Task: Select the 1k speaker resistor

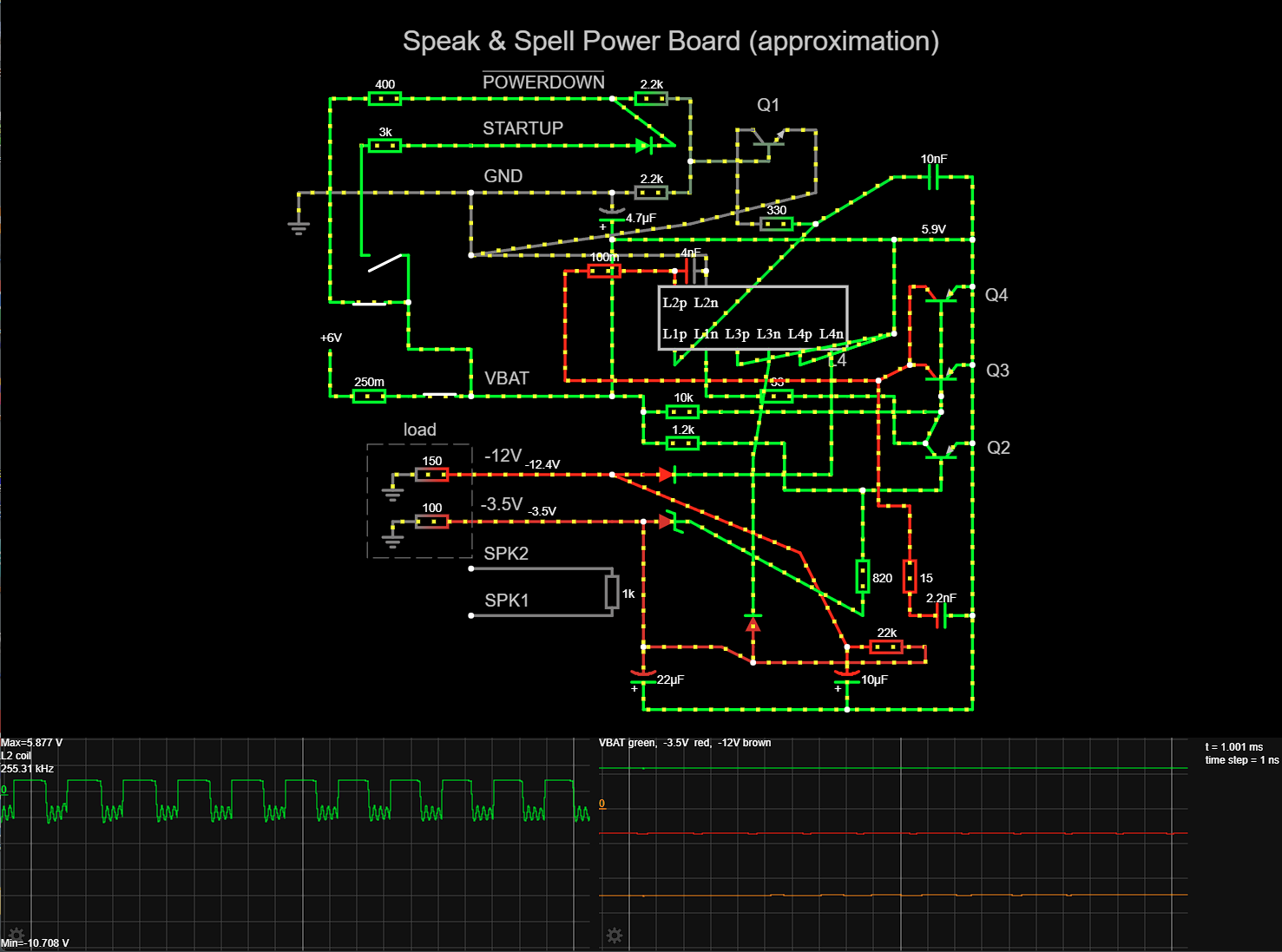Action: (x=612, y=592)
